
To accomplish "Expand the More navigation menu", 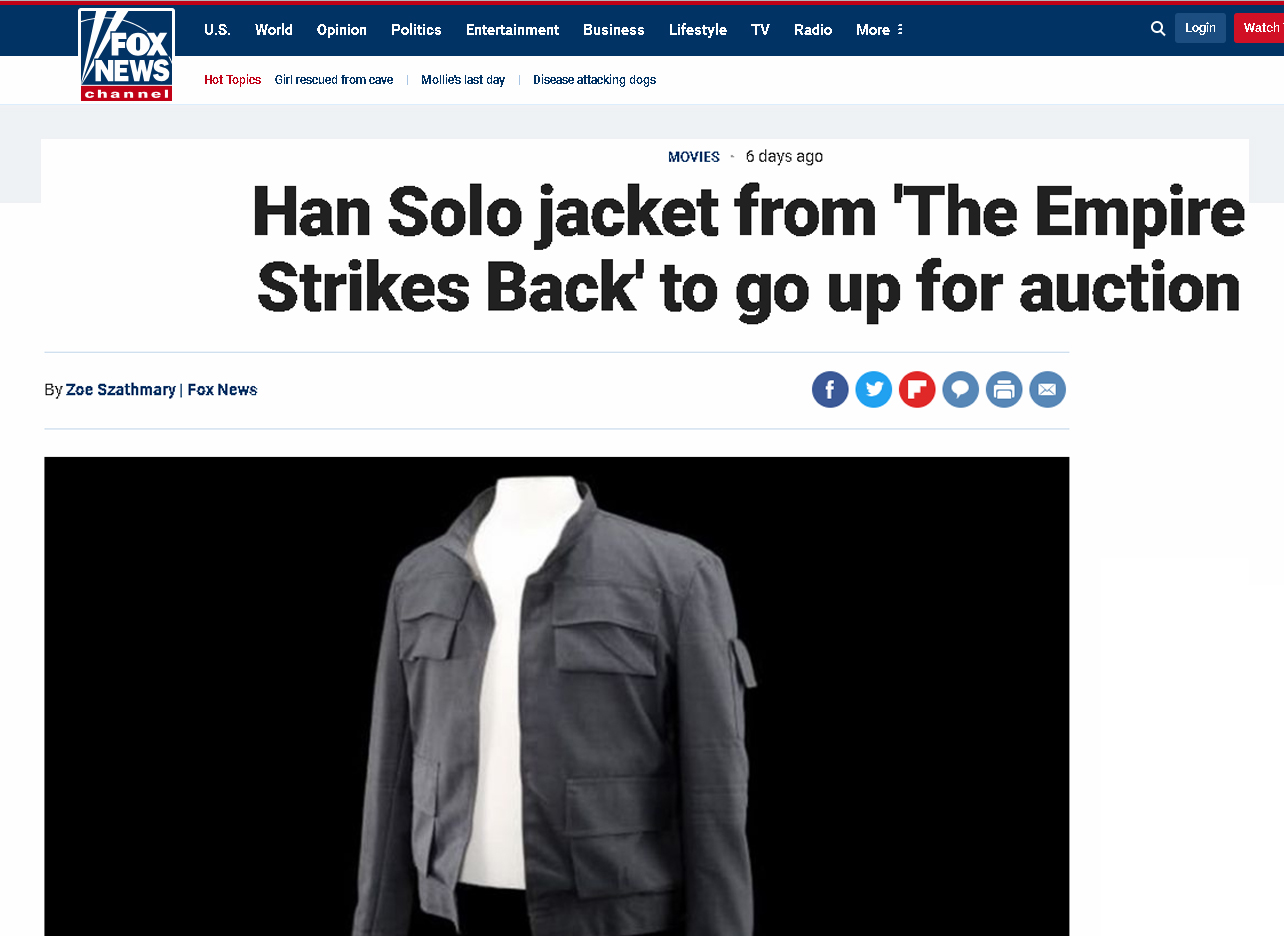I will point(879,30).
